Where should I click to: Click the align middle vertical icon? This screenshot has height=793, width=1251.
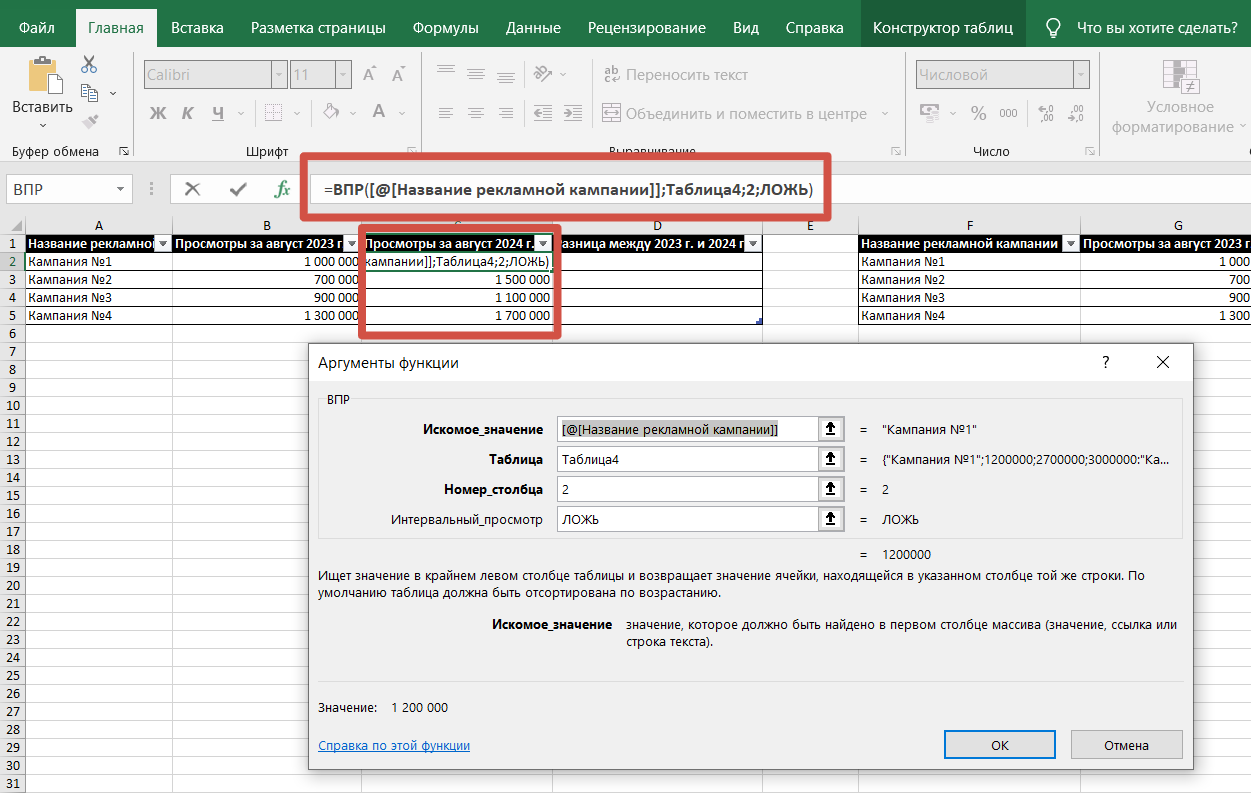(475, 74)
